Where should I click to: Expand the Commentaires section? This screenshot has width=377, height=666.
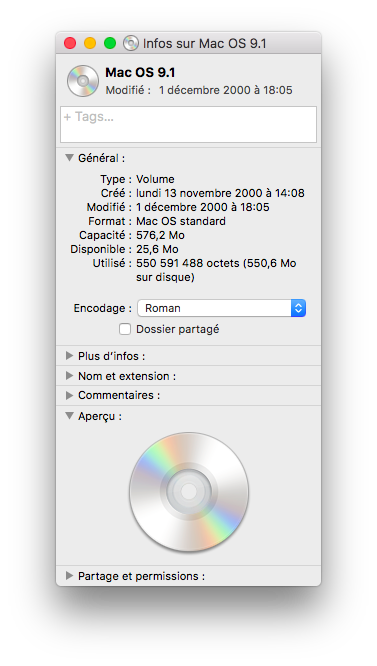tap(69, 395)
